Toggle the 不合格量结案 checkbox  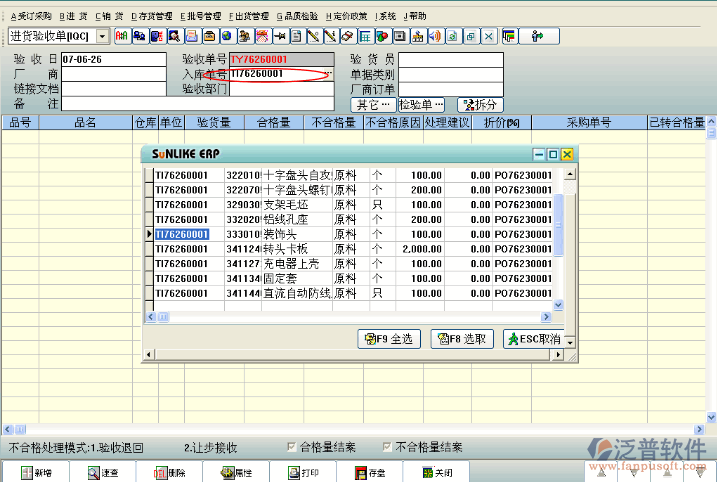click(x=387, y=447)
